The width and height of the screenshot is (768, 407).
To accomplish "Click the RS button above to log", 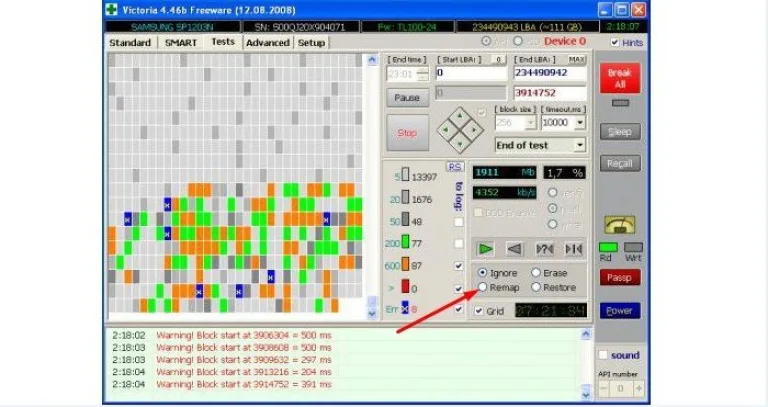I will [x=455, y=167].
